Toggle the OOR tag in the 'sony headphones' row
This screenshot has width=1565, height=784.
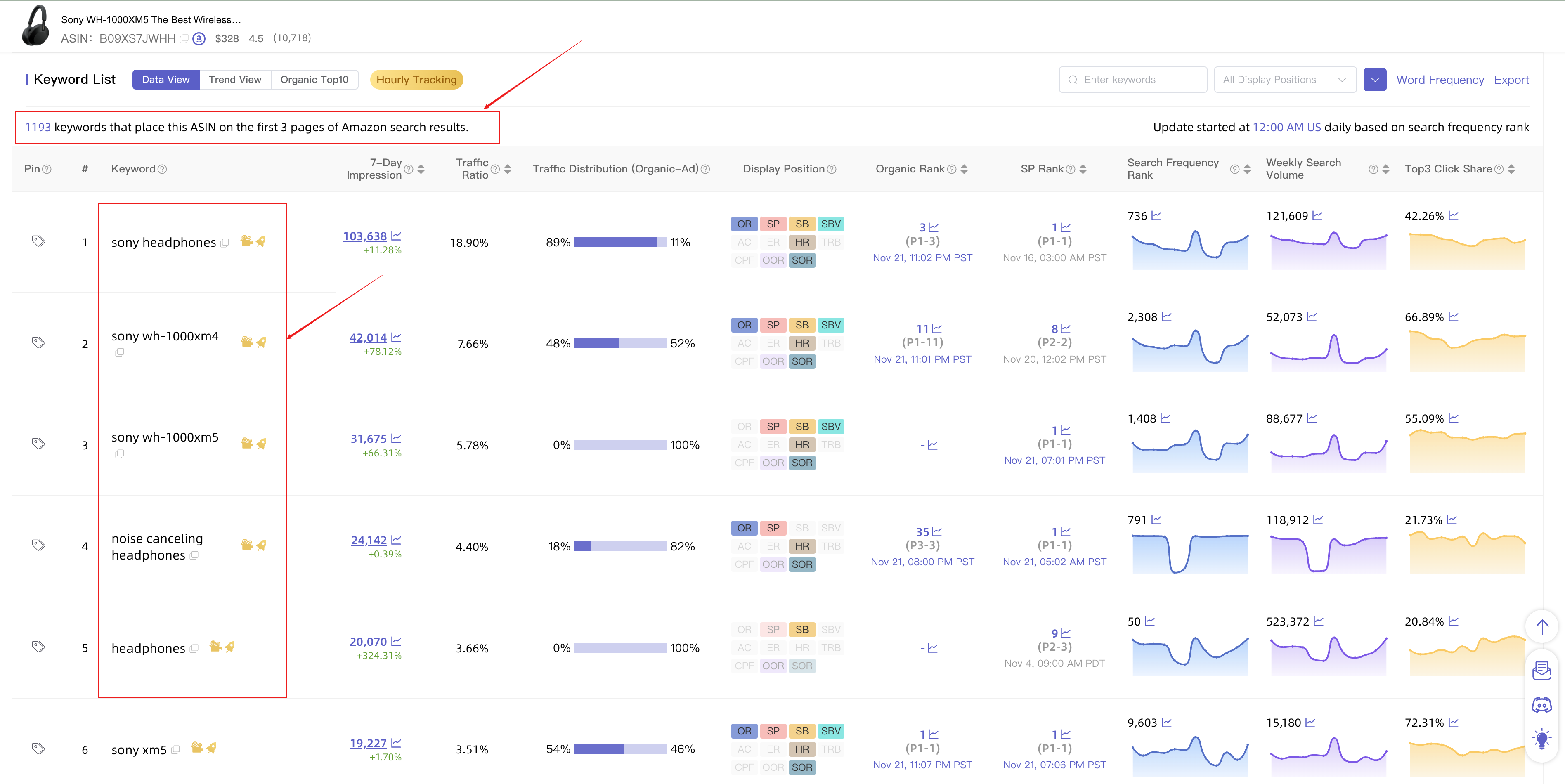773,260
